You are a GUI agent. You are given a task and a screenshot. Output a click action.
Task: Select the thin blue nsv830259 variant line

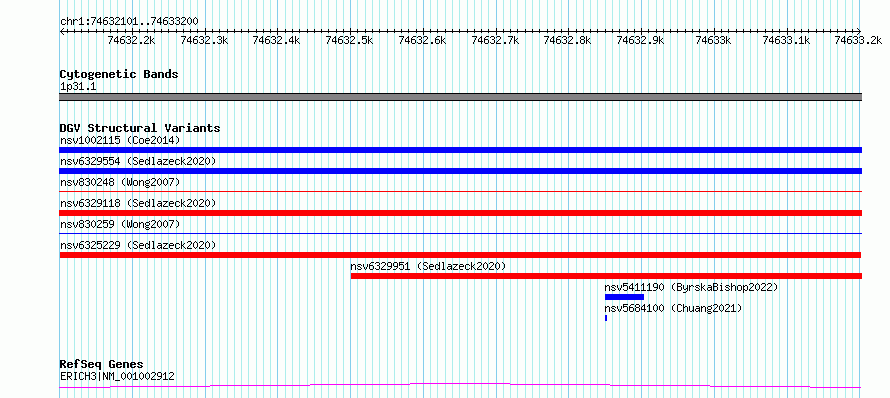(x=461, y=234)
